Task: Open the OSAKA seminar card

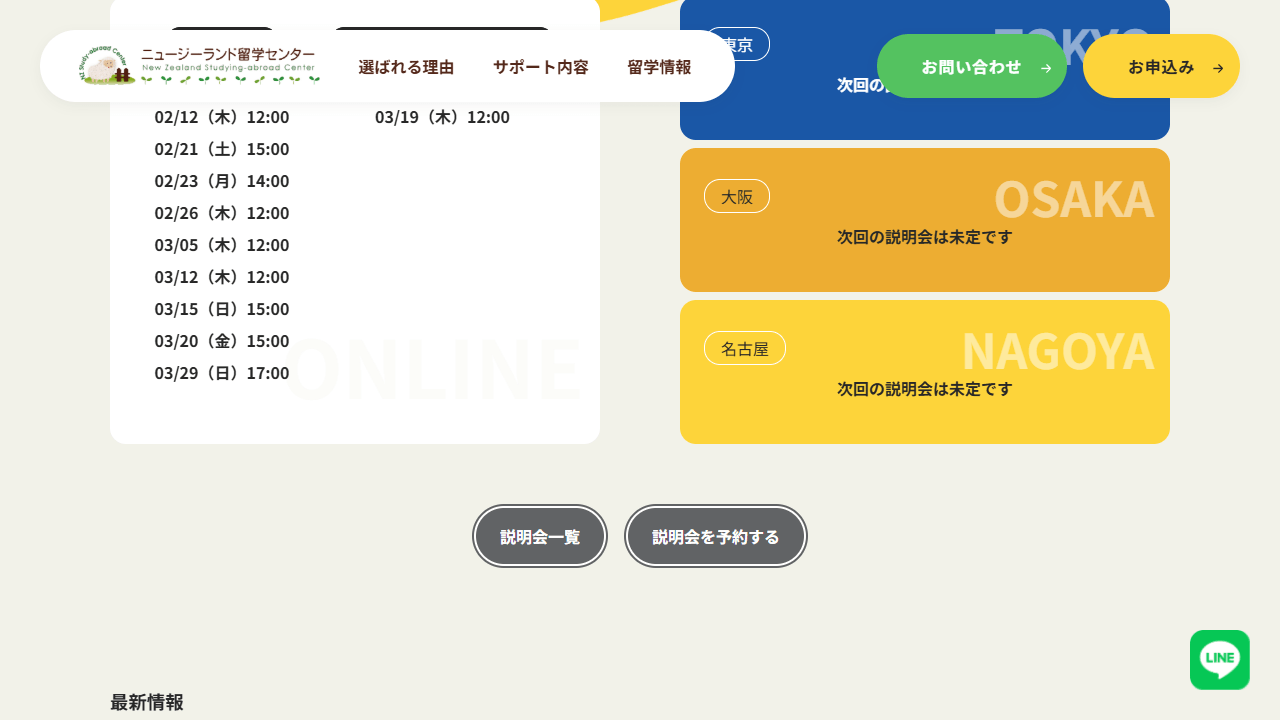Action: pyautogui.click(x=925, y=220)
